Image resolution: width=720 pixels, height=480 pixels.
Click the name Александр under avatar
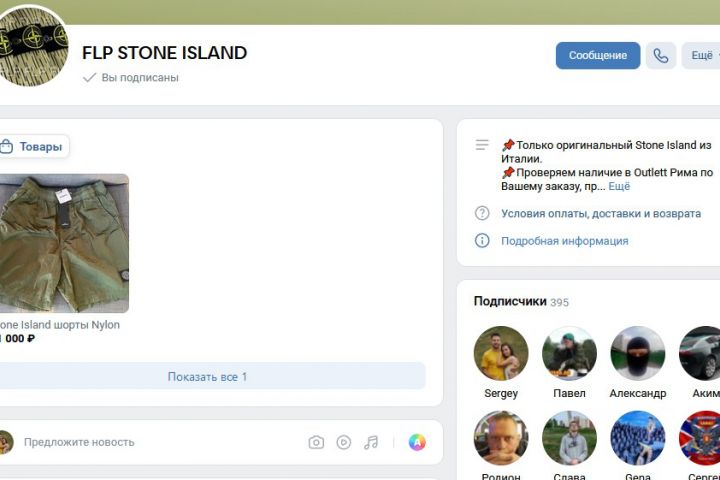coord(638,393)
